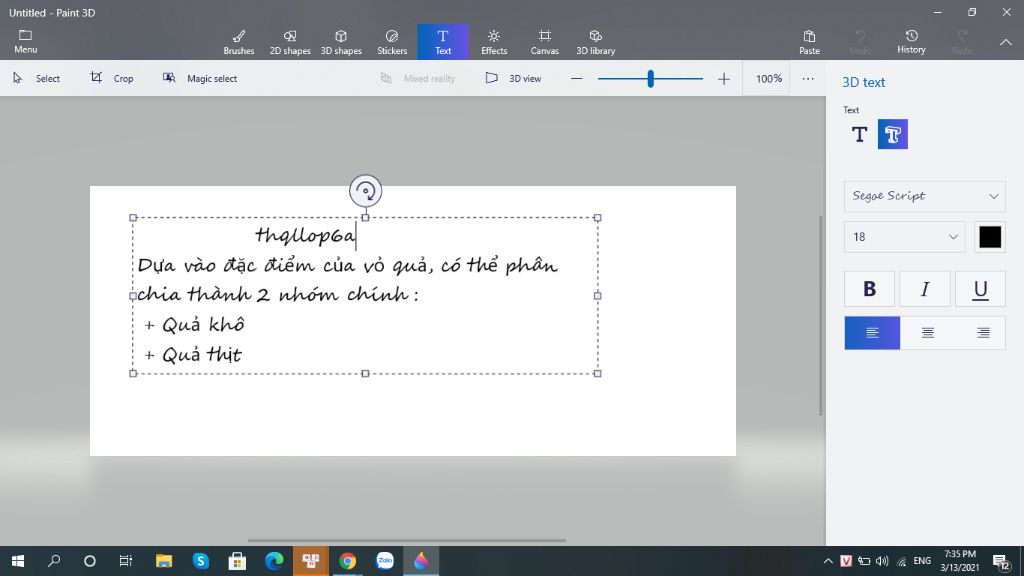Open Google Chrome from the taskbar
The height and width of the screenshot is (576, 1024).
tap(347, 561)
